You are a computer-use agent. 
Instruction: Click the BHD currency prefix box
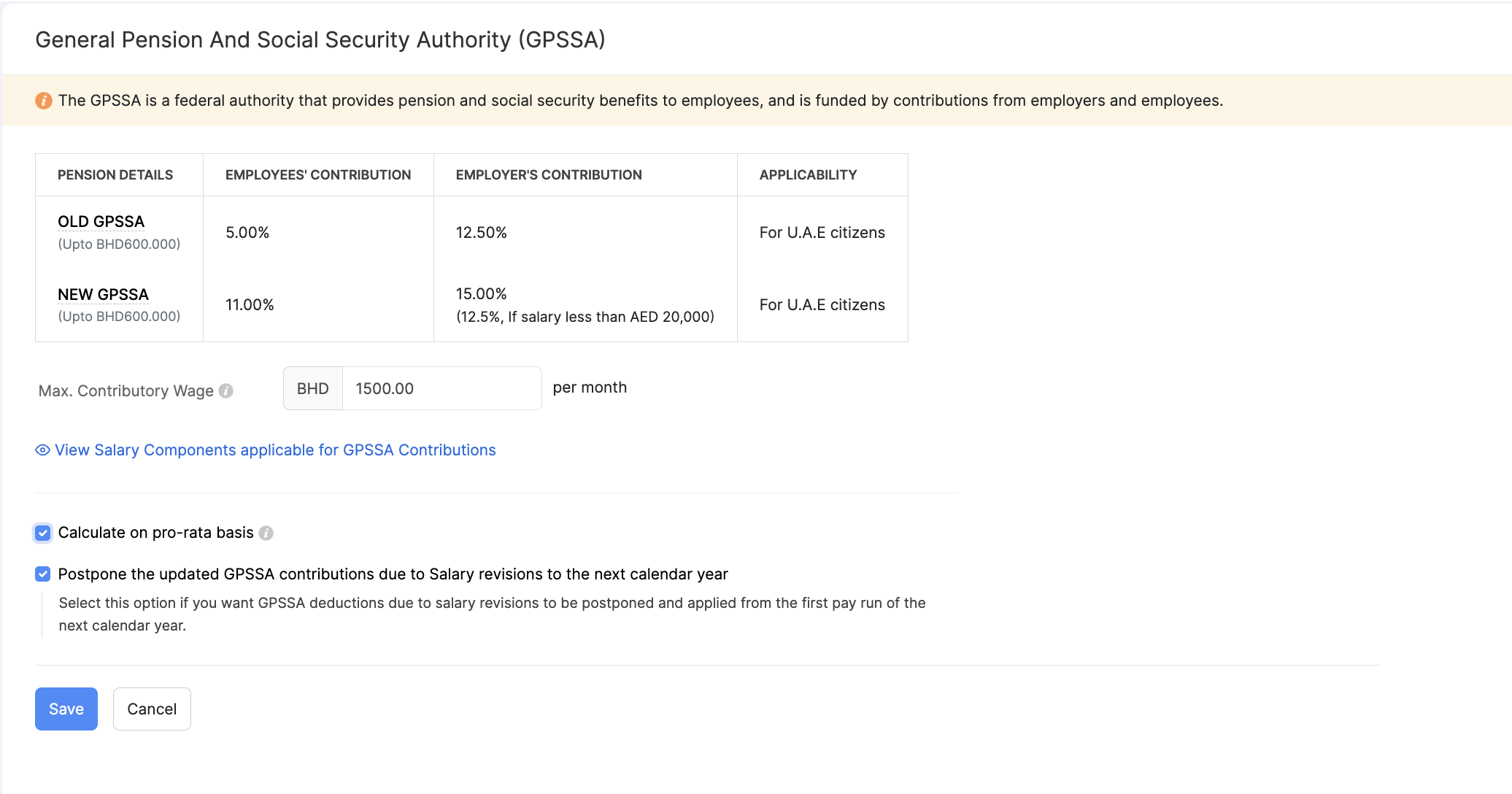[313, 388]
